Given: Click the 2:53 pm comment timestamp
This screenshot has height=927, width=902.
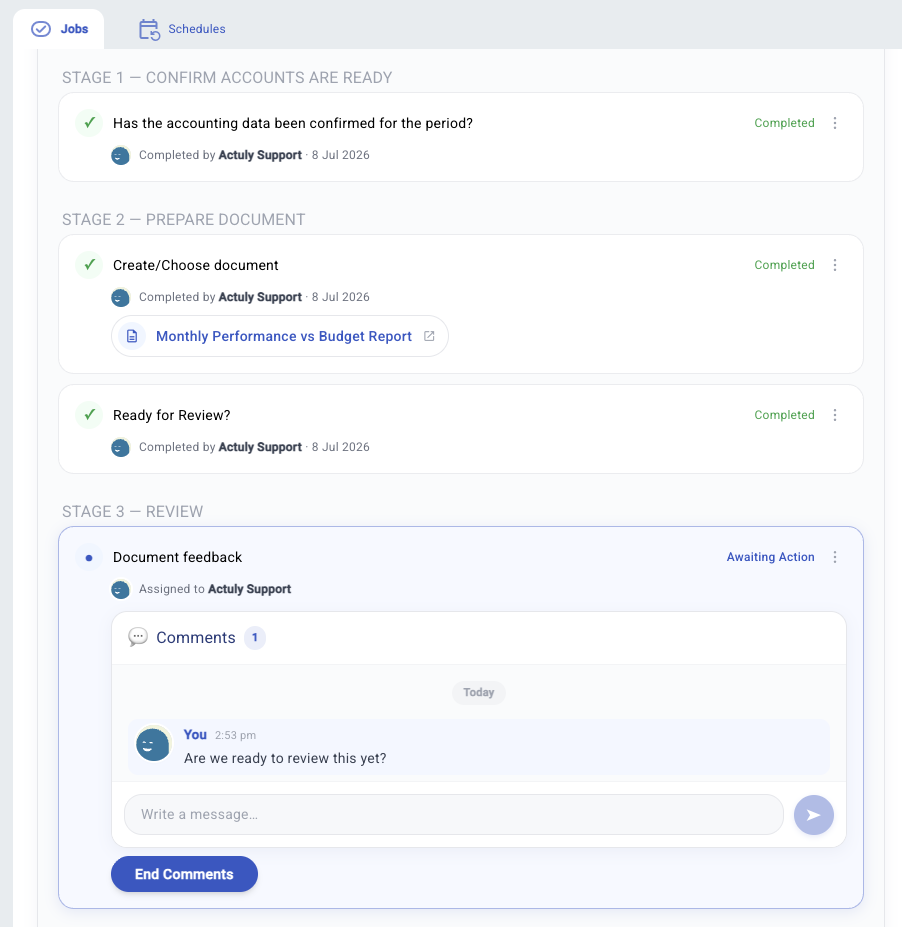Looking at the screenshot, I should [235, 735].
